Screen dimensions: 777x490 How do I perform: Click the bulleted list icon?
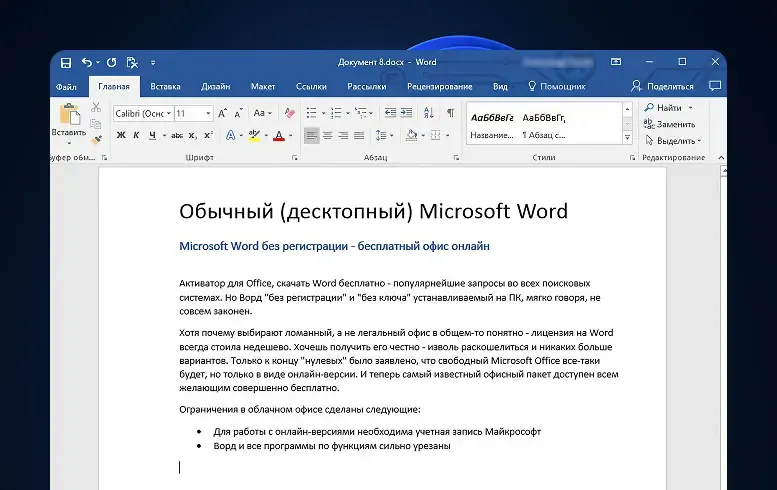tap(311, 113)
